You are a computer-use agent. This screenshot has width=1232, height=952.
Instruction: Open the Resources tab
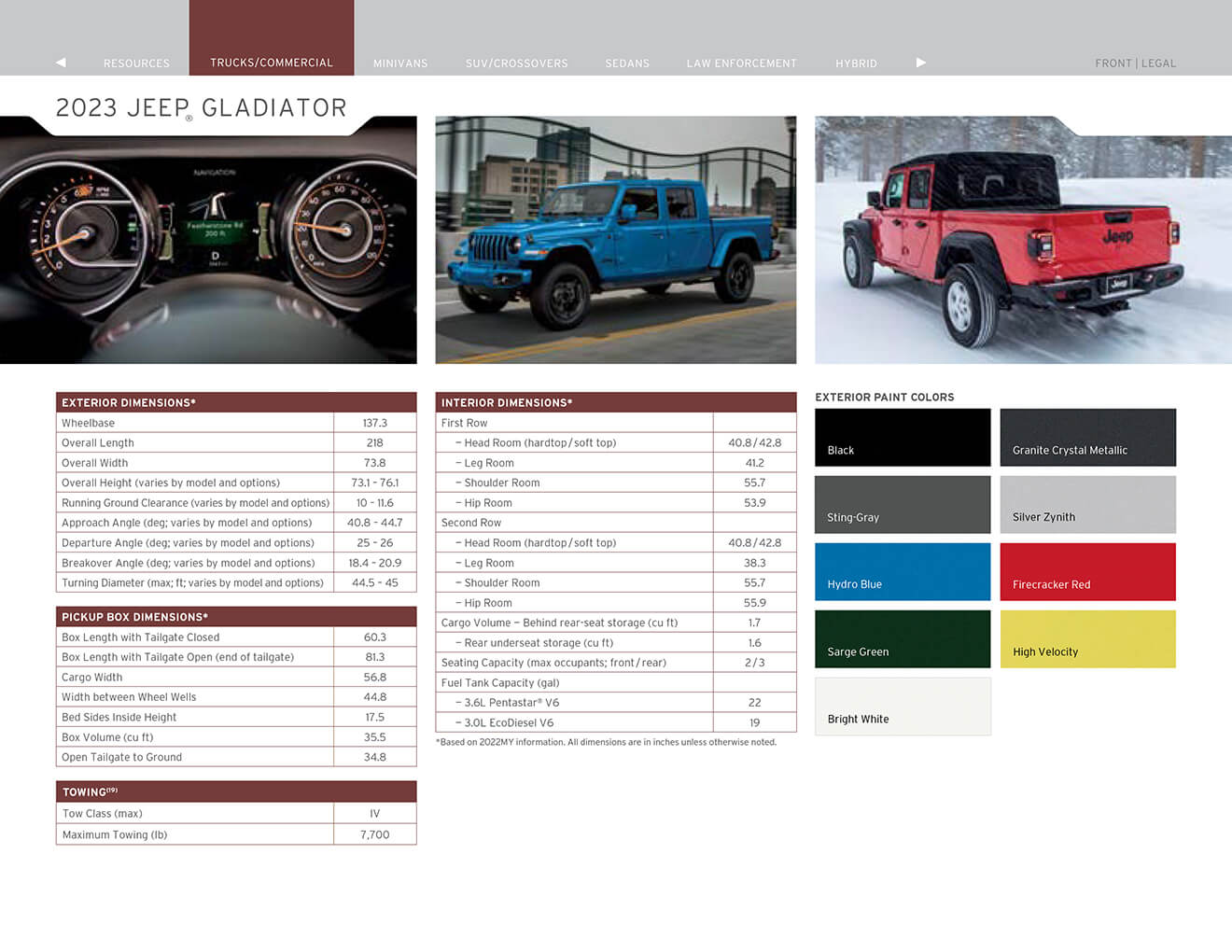[x=136, y=63]
